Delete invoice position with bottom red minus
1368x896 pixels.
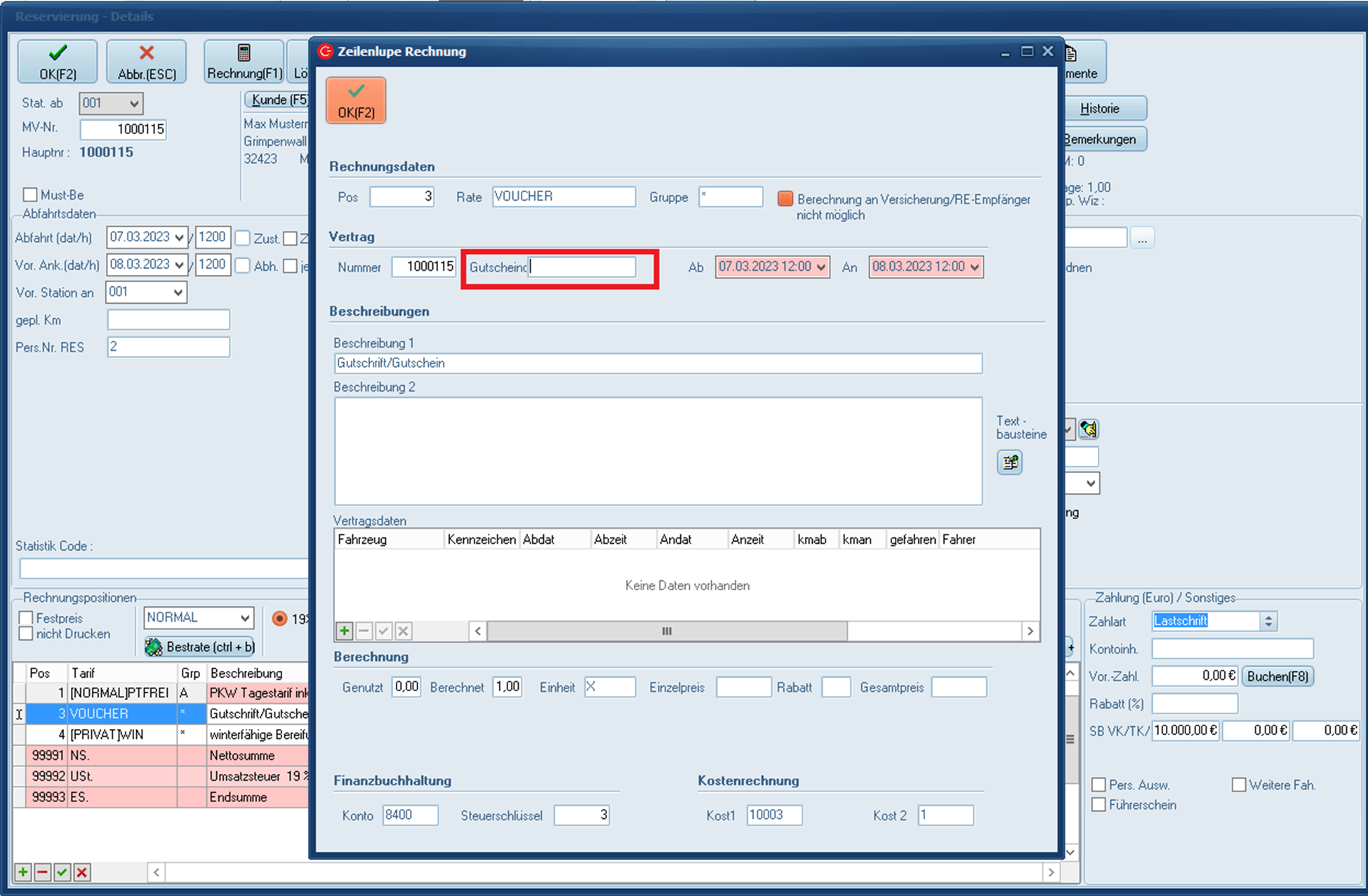[x=42, y=872]
